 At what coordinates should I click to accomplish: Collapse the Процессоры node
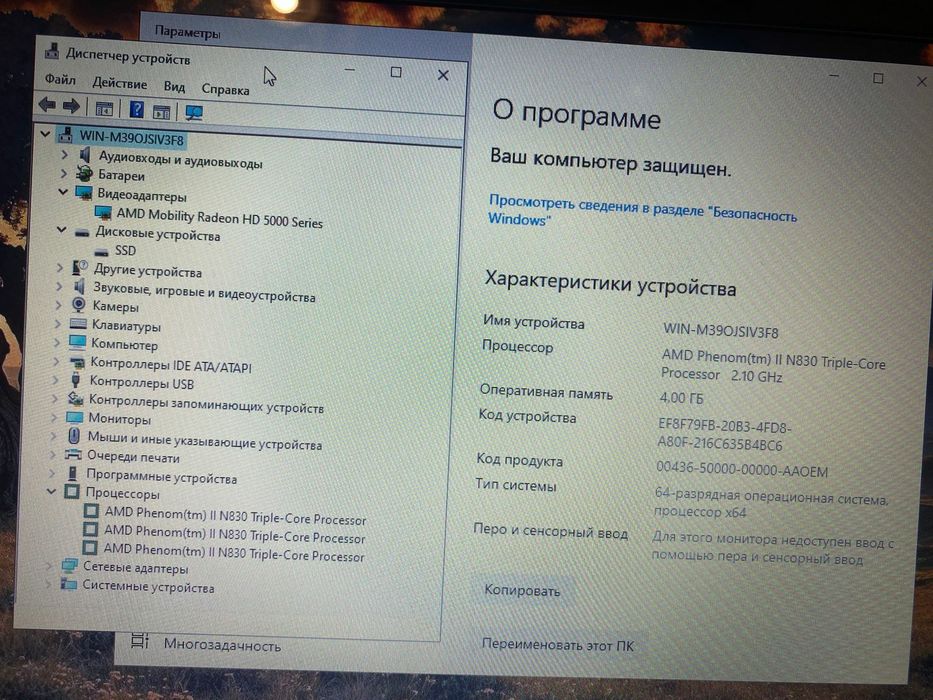point(51,492)
